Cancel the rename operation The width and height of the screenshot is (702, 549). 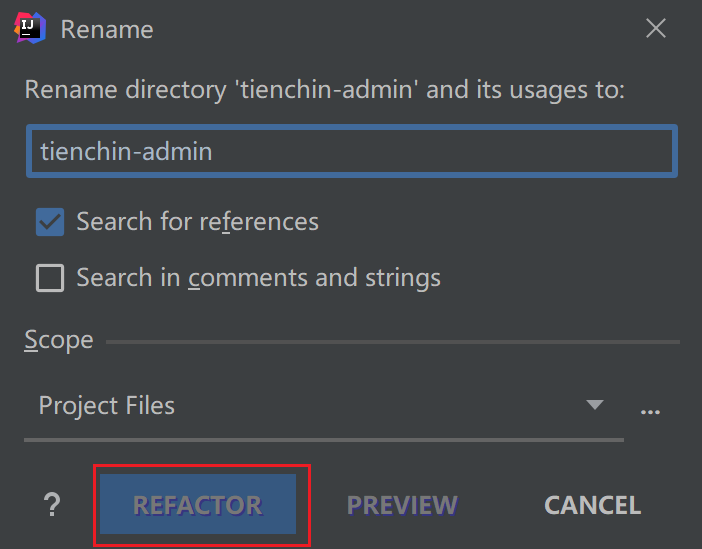(x=592, y=506)
